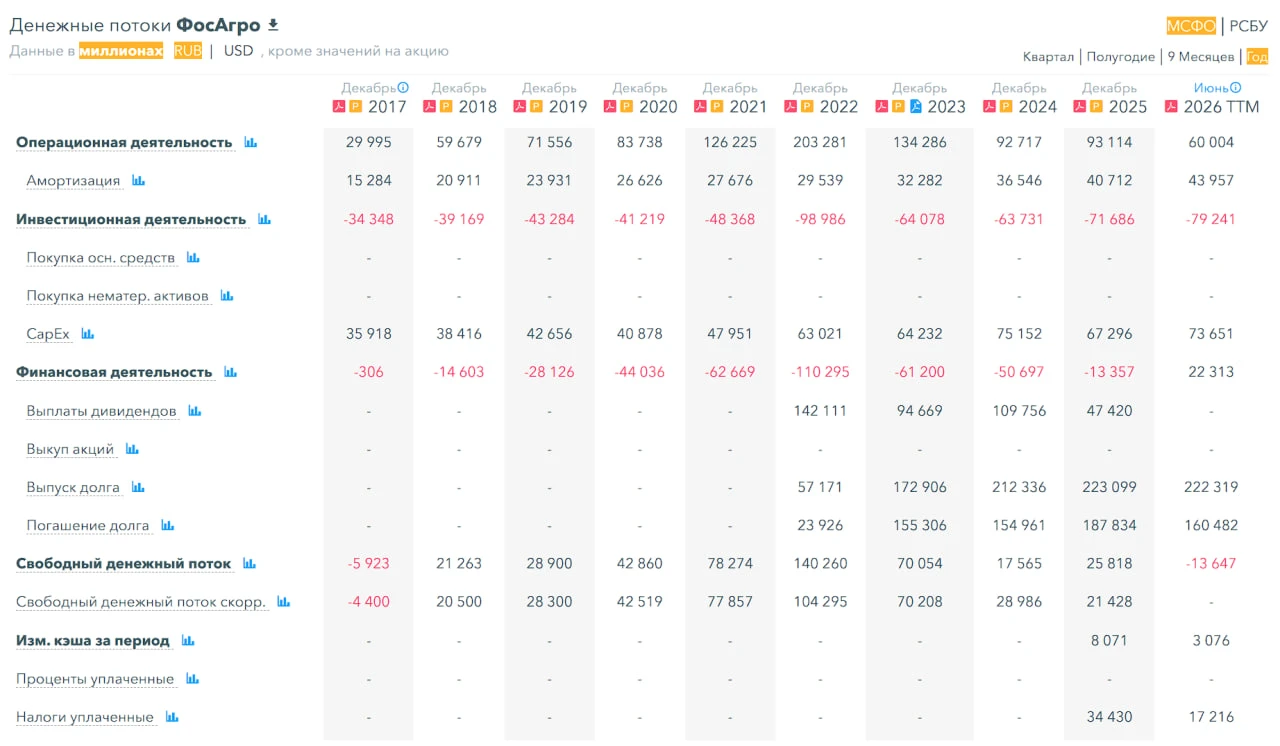Image resolution: width=1280 pixels, height=746 pixels.
Task: Open chart for Финансовая деятельность
Action: [231, 372]
